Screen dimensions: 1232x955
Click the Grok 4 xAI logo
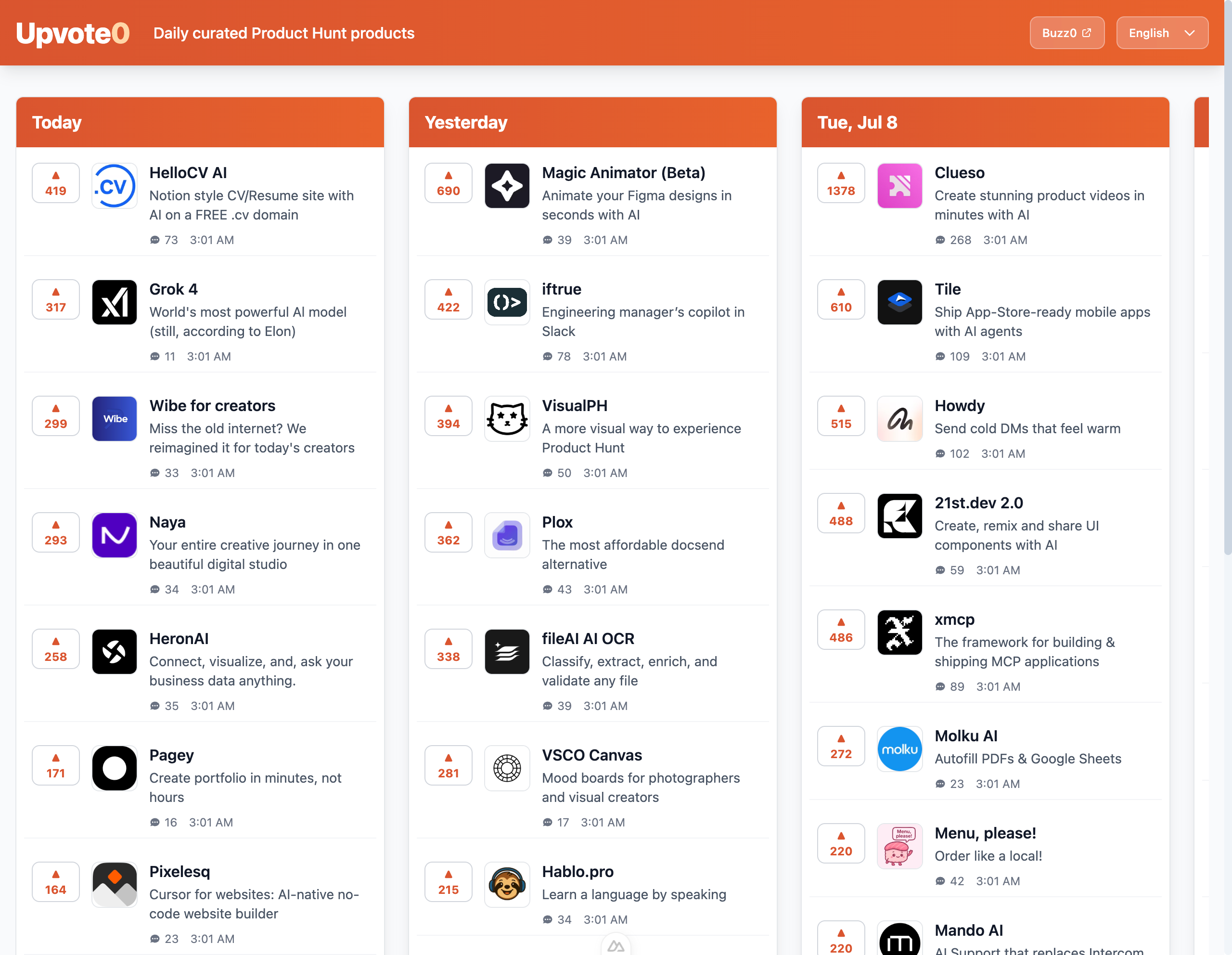pos(114,302)
